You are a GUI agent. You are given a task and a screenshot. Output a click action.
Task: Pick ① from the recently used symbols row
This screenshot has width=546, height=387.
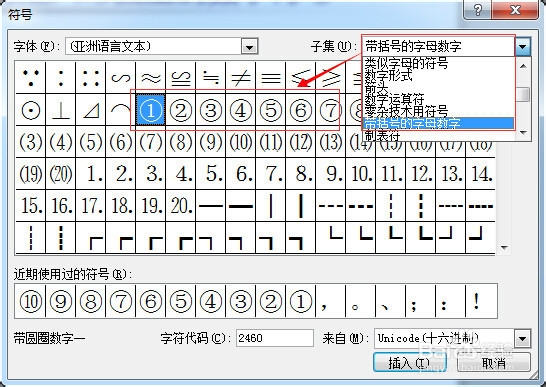pos(301,301)
